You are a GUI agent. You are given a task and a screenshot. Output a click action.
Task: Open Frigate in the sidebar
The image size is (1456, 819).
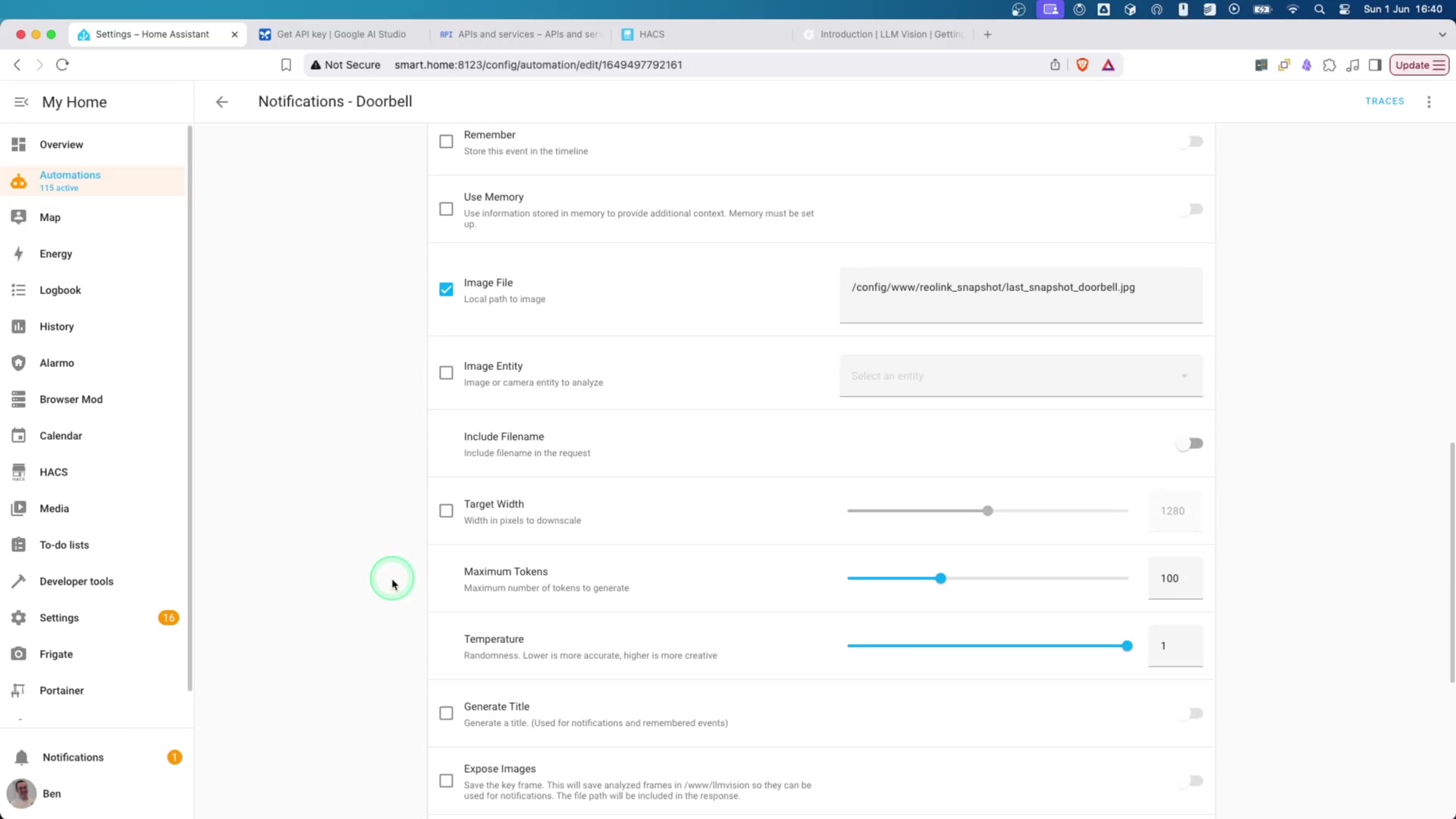[56, 654]
